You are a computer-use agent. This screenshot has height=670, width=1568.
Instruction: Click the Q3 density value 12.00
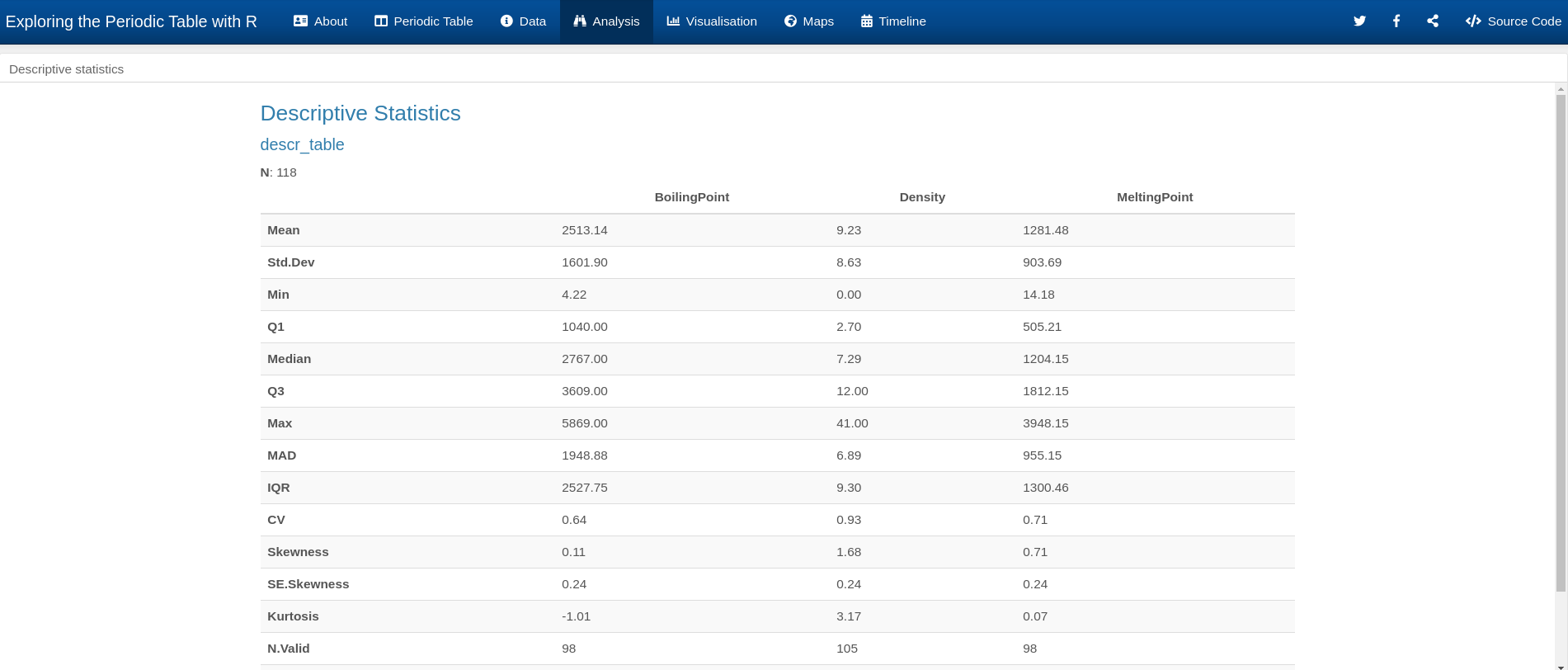point(852,391)
